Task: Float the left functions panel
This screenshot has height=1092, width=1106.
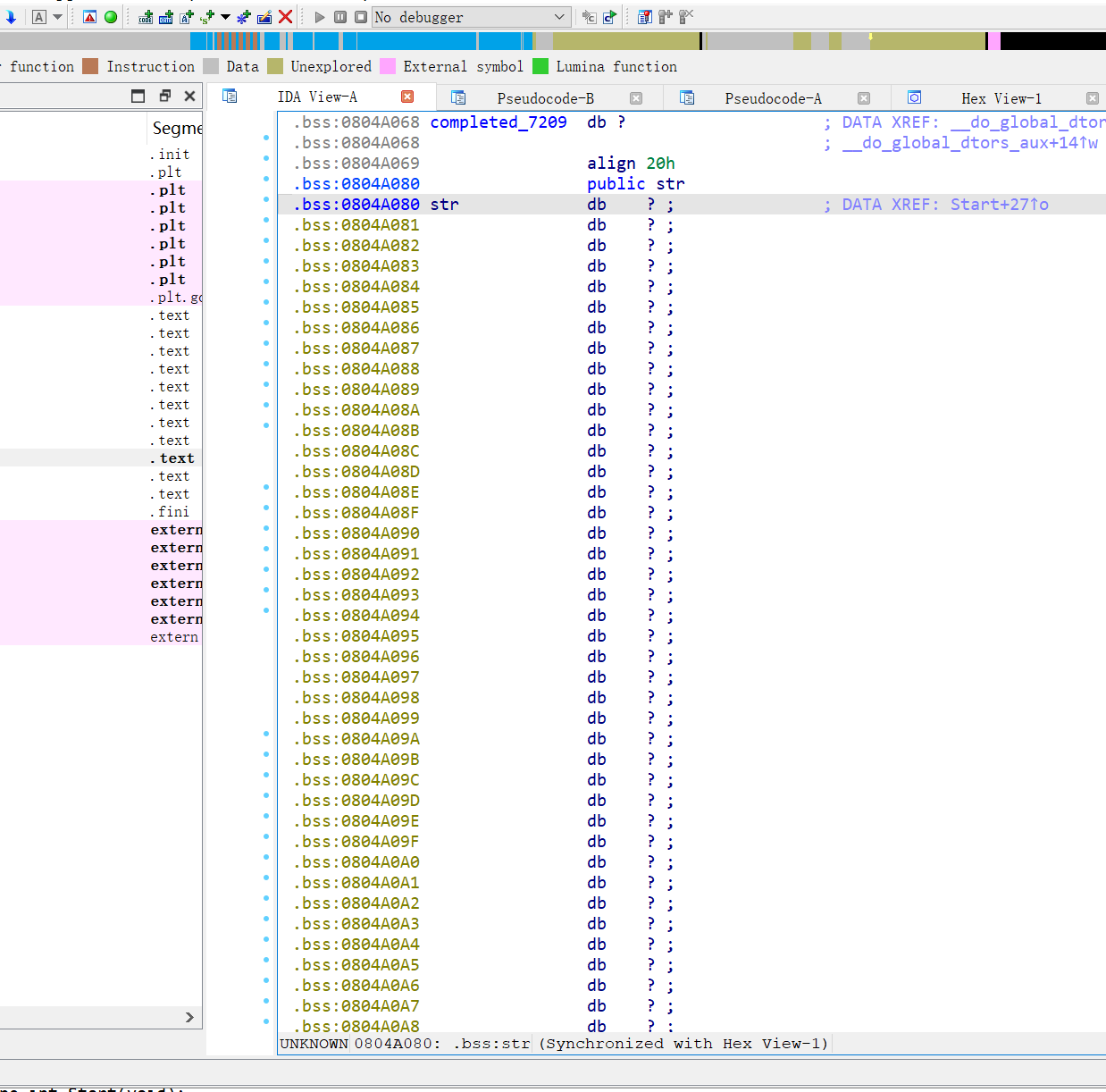Action: point(164,97)
